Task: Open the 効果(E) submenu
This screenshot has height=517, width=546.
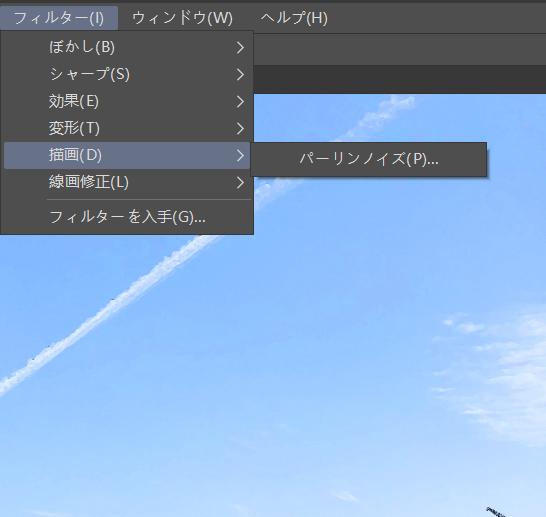Action: click(127, 101)
